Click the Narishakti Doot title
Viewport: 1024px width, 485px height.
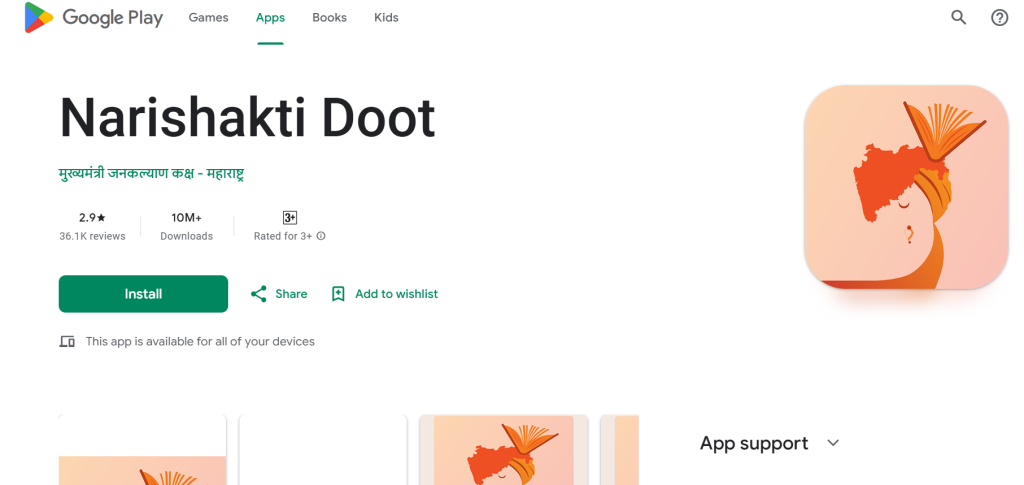[x=248, y=118]
